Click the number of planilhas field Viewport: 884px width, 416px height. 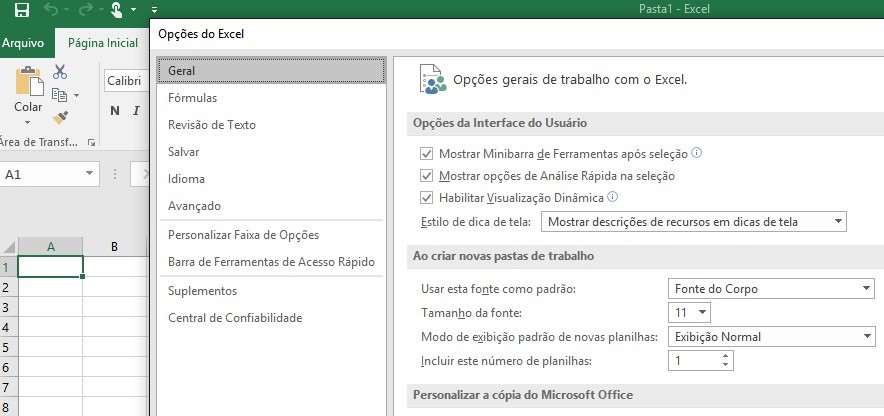694,361
